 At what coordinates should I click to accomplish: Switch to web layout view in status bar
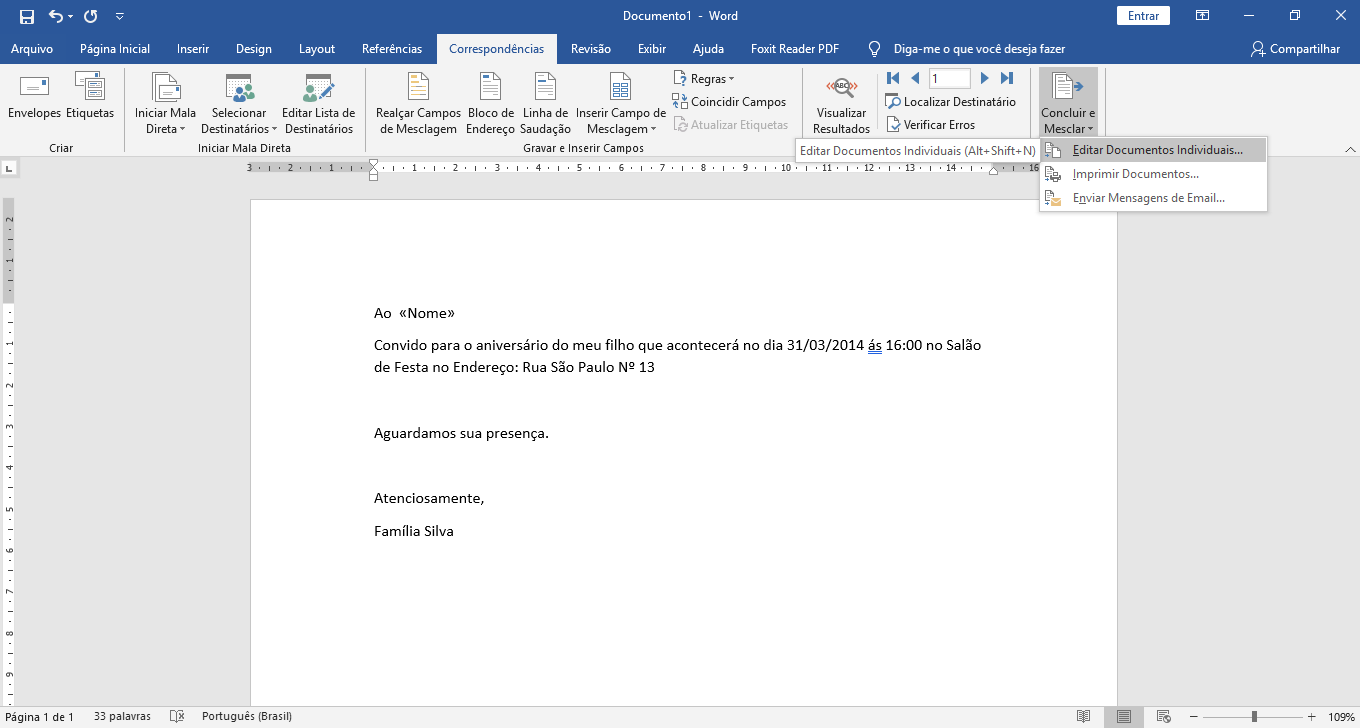pos(1163,717)
